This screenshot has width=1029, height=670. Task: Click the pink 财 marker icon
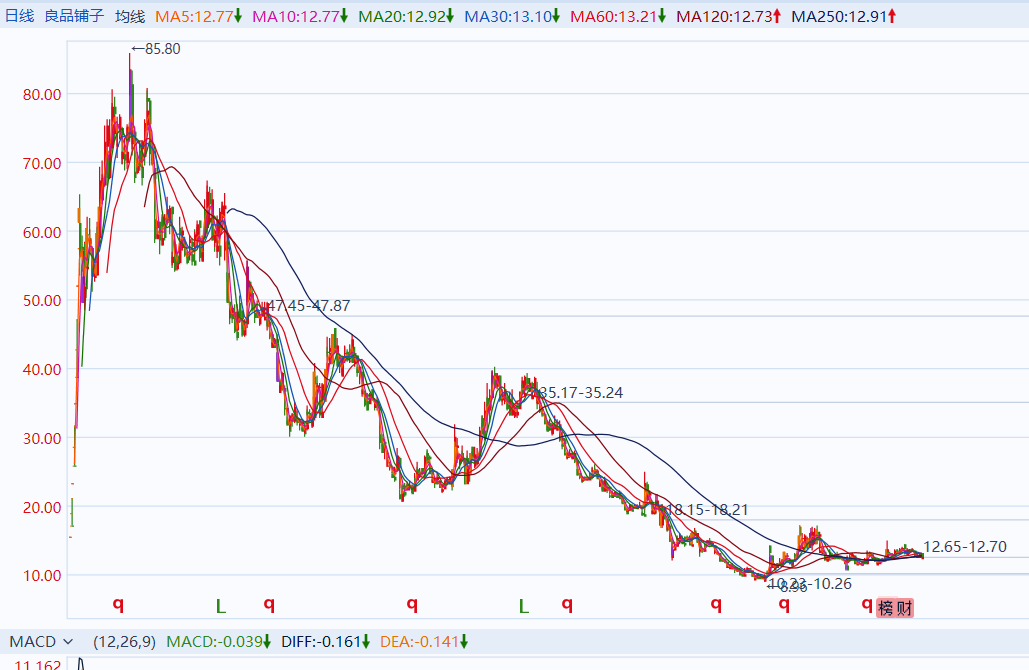(x=904, y=608)
